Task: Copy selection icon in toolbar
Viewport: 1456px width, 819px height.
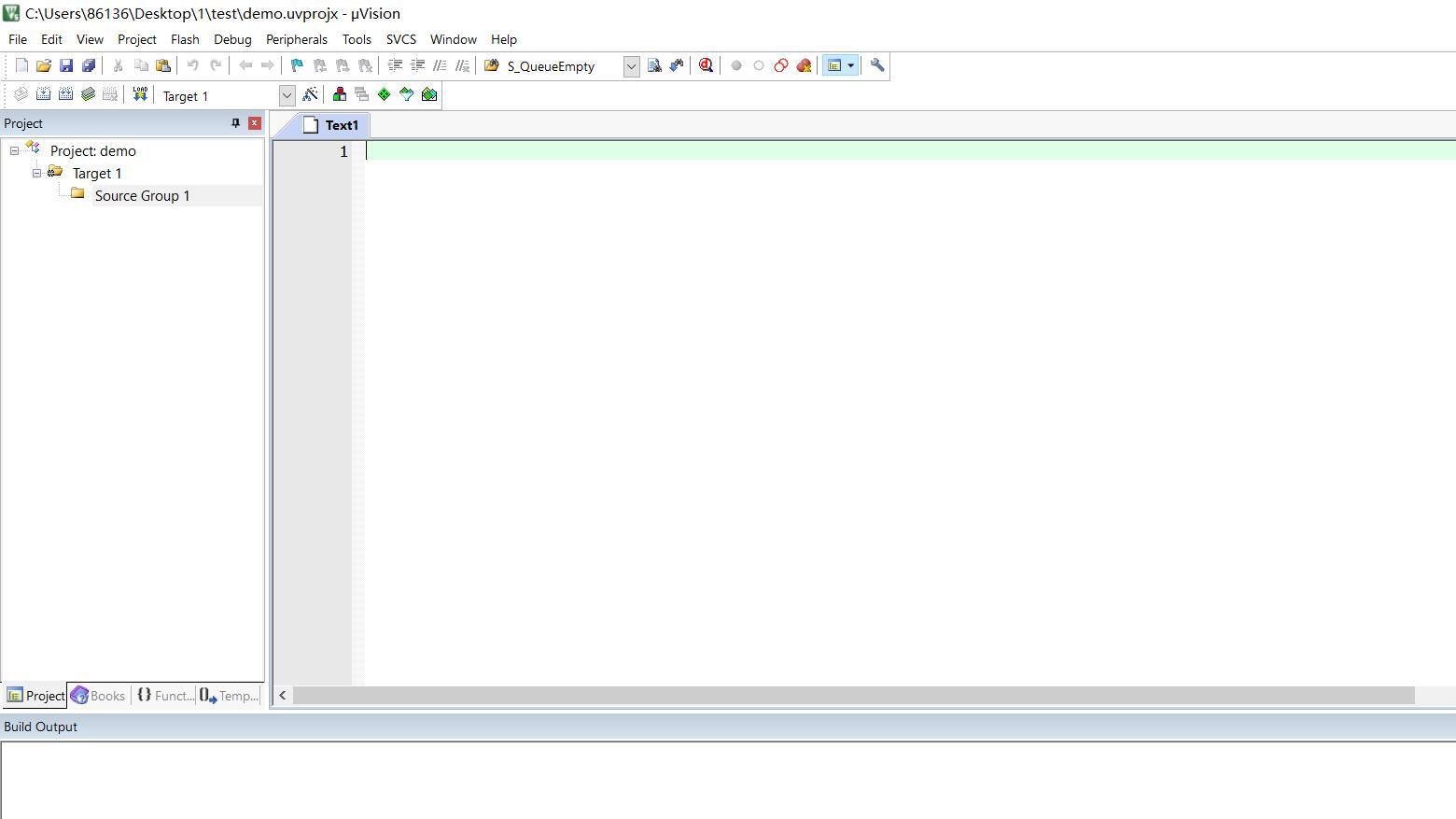Action: 141,65
